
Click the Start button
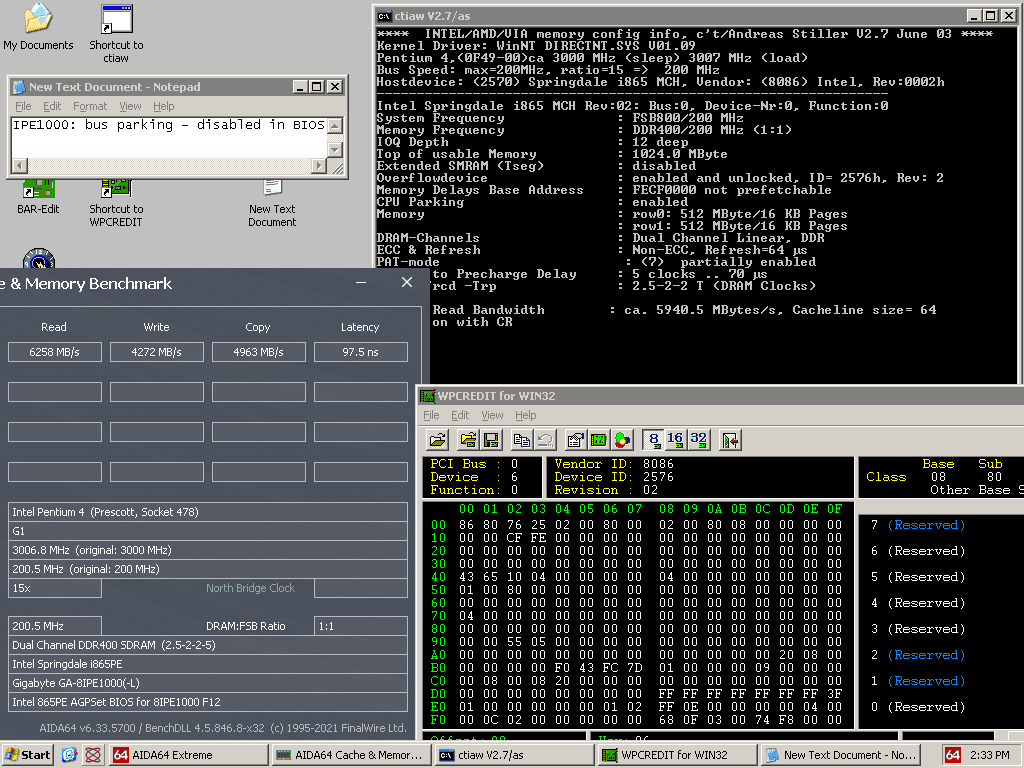click(27, 755)
